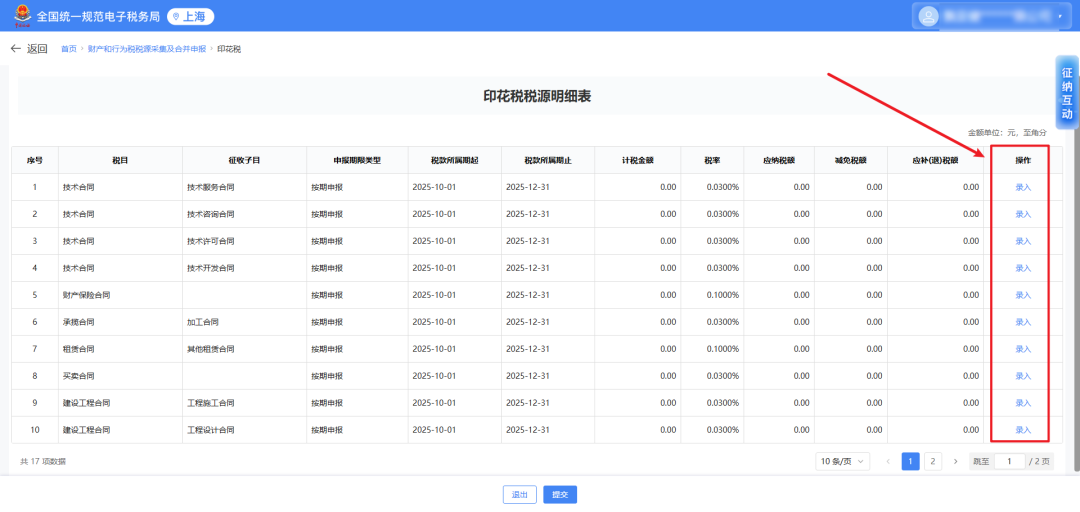Select page 1 in pagination
The width and height of the screenshot is (1080, 512).
click(911, 461)
